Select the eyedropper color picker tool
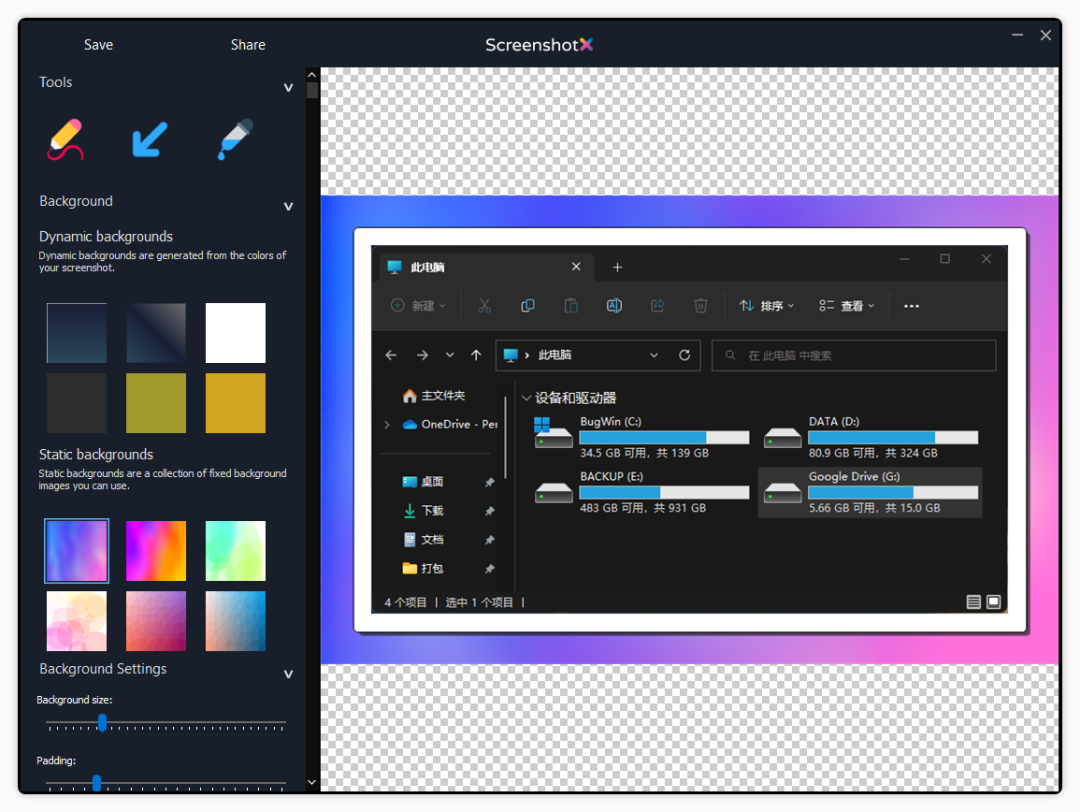Image resolution: width=1080 pixels, height=812 pixels. [x=236, y=139]
